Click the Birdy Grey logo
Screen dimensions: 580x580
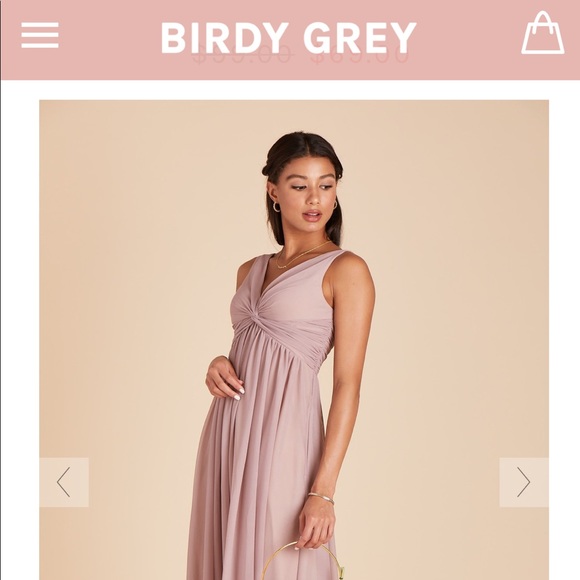289,37
